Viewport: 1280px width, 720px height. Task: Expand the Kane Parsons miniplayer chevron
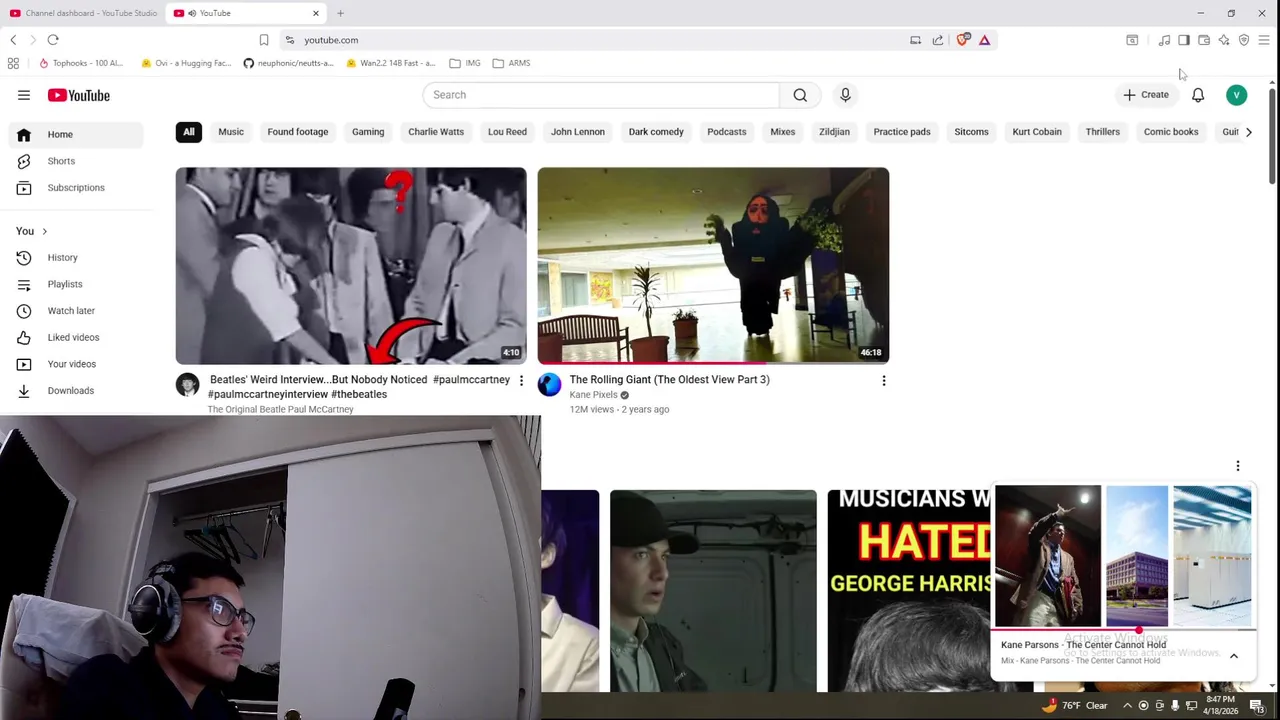tap(1234, 656)
